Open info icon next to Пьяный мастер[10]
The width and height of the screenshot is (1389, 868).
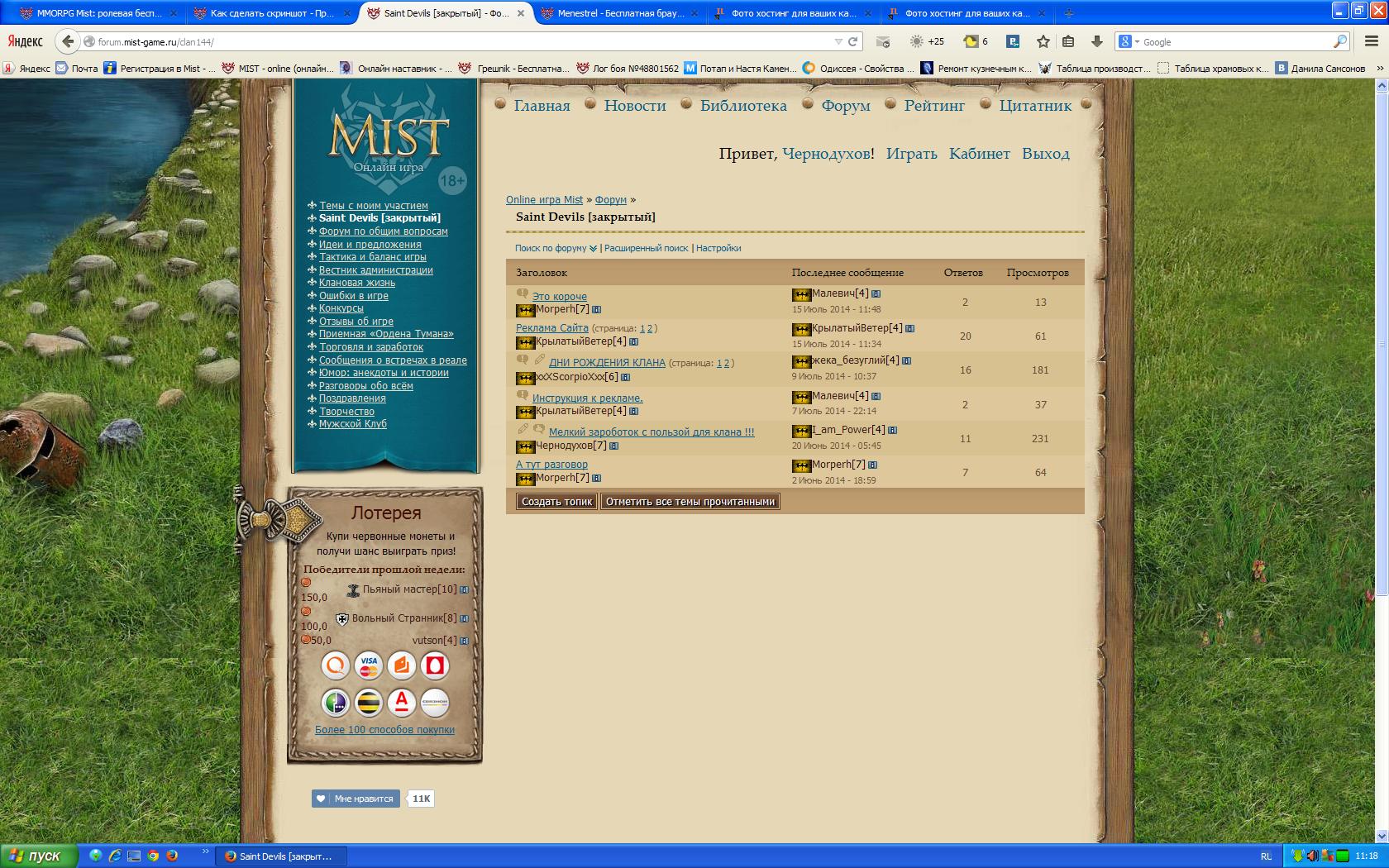pyautogui.click(x=464, y=590)
